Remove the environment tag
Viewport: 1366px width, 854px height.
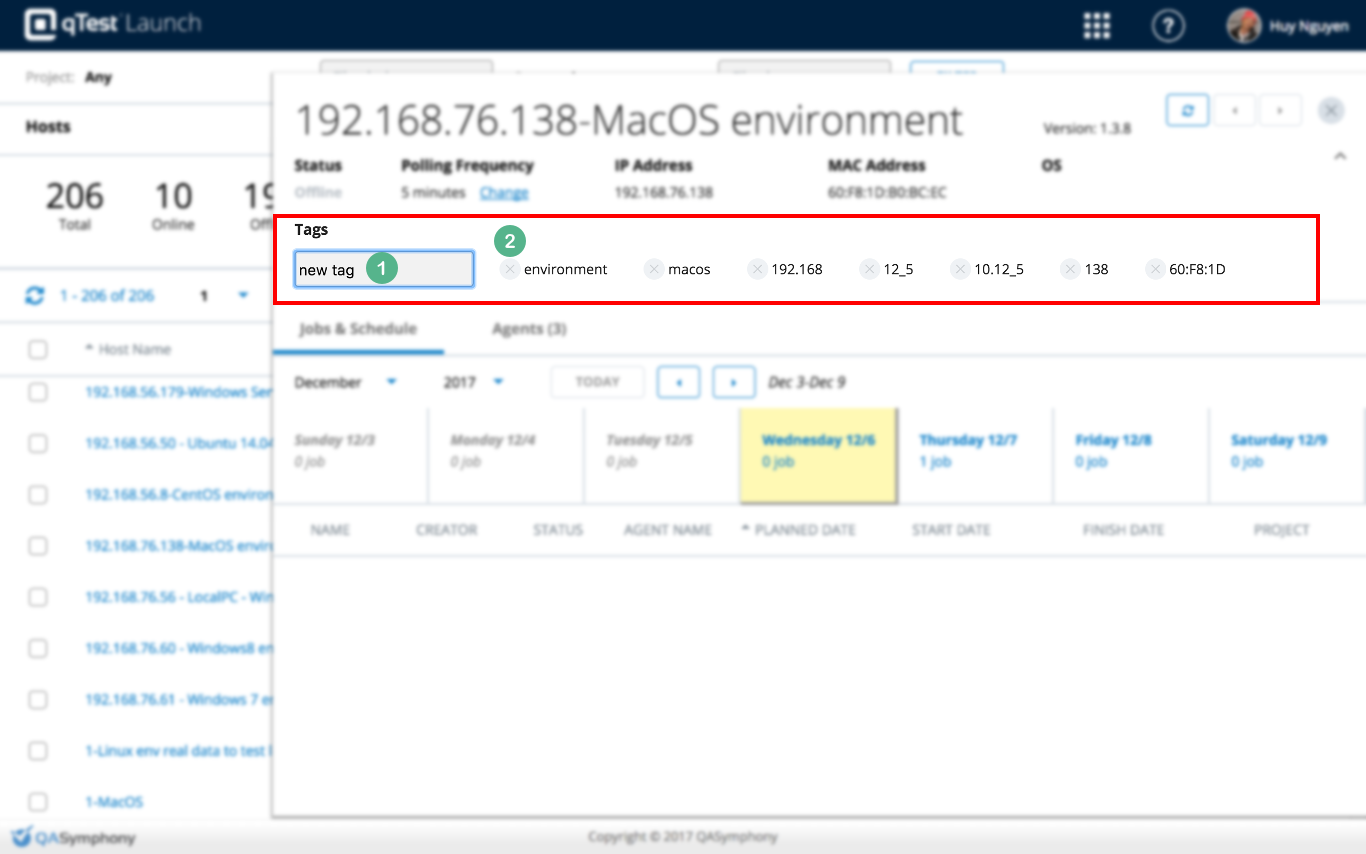coord(510,269)
